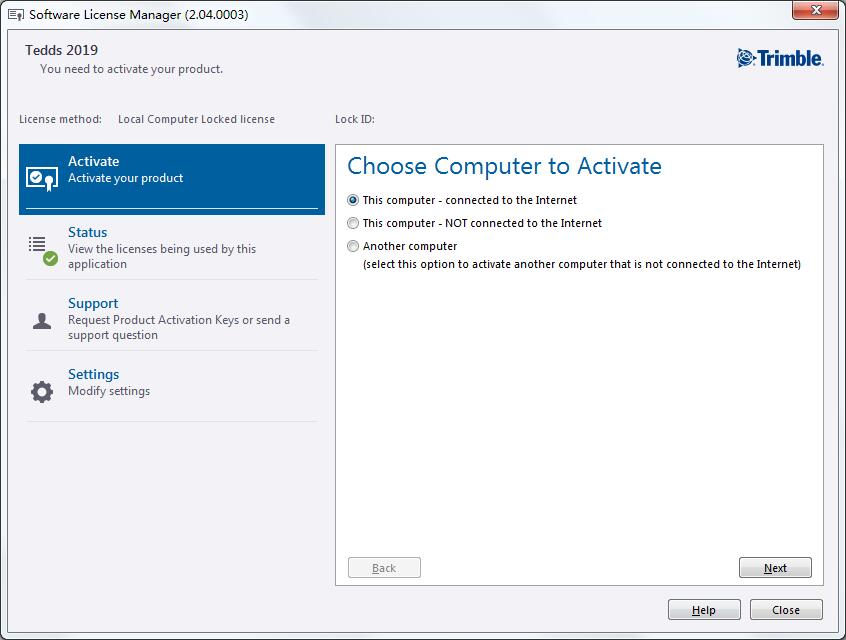Click 'Activate your product' description text
Image resolution: width=846 pixels, height=640 pixels.
point(125,178)
